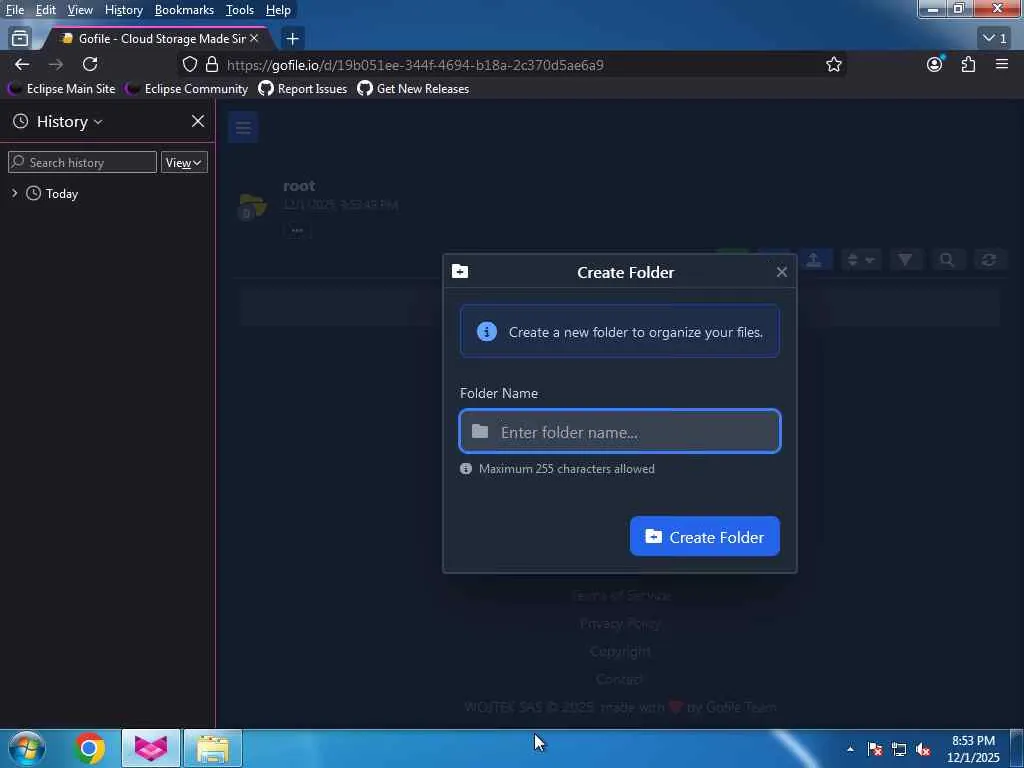Close the History sidebar
The height and width of the screenshot is (768, 1024).
[x=198, y=121]
